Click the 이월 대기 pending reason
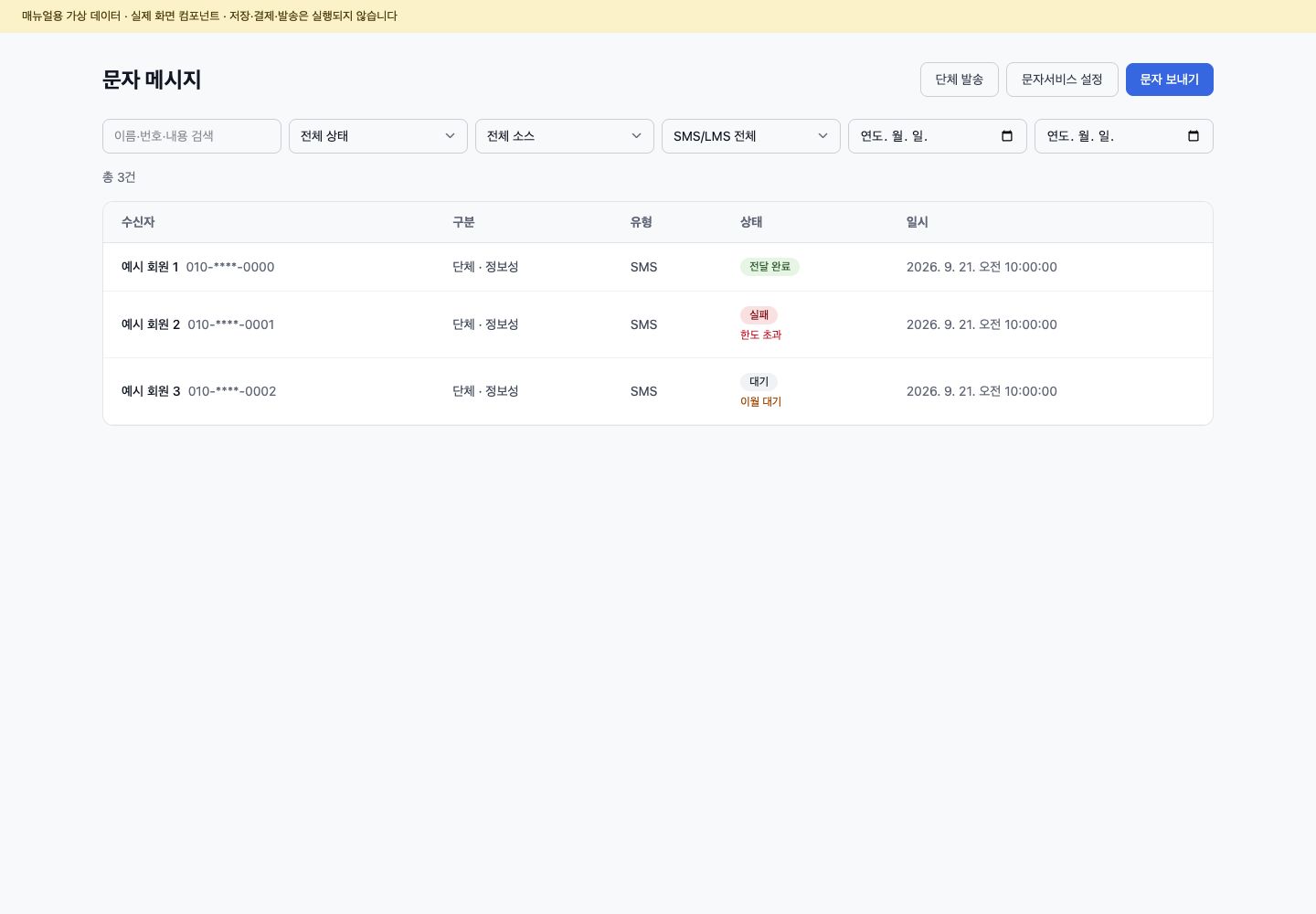 click(x=760, y=402)
